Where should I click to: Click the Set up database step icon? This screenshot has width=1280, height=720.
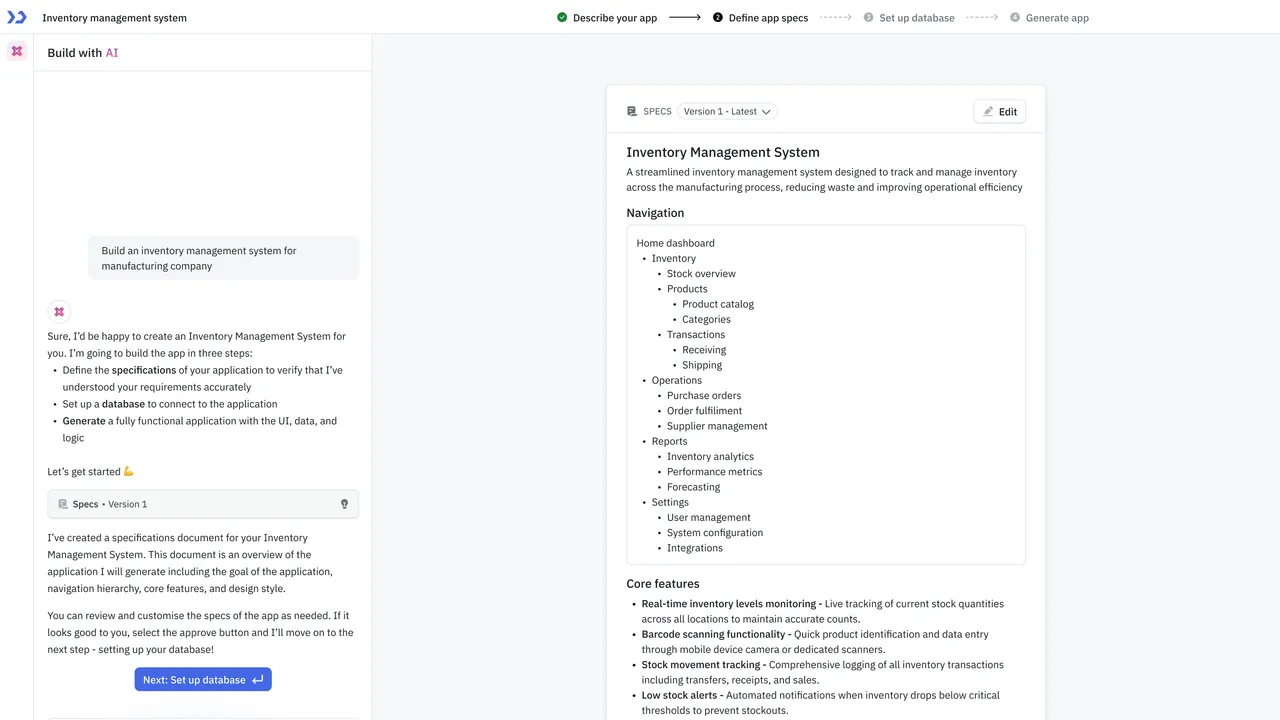(x=868, y=17)
